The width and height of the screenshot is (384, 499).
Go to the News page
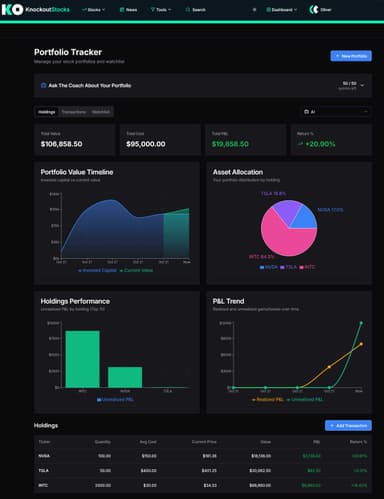[128, 10]
